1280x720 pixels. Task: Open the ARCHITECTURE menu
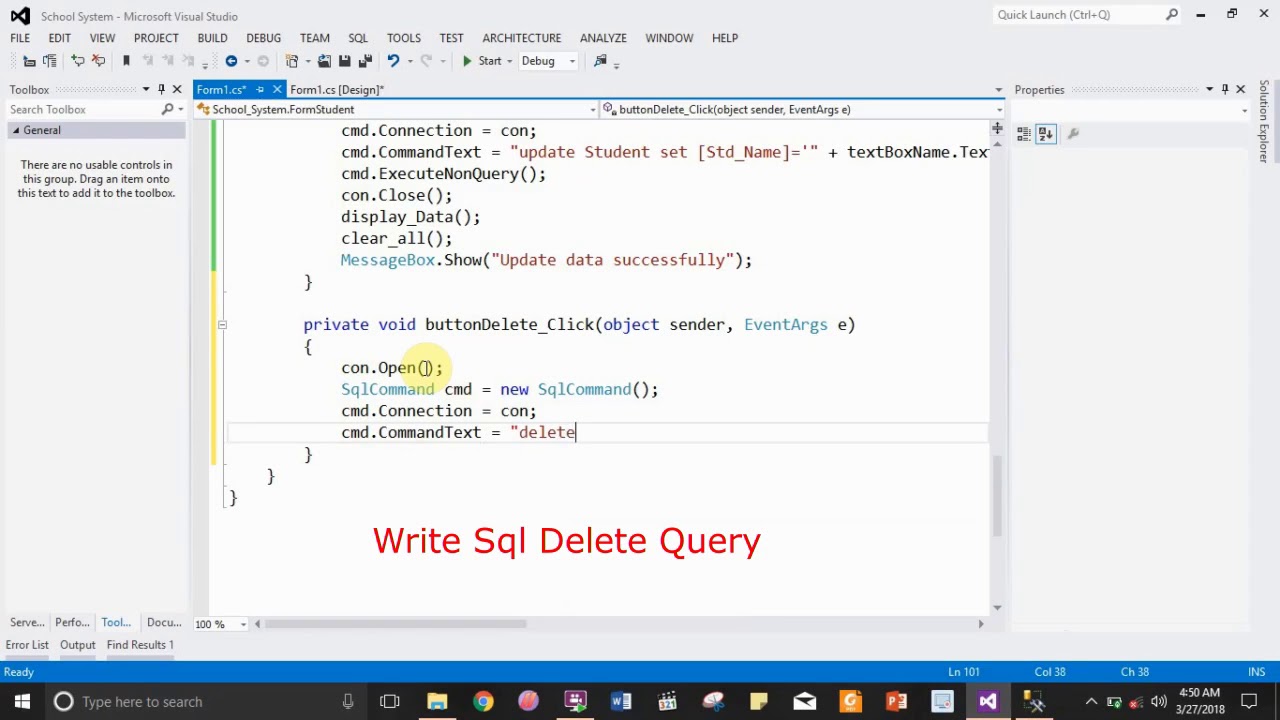[x=522, y=38]
